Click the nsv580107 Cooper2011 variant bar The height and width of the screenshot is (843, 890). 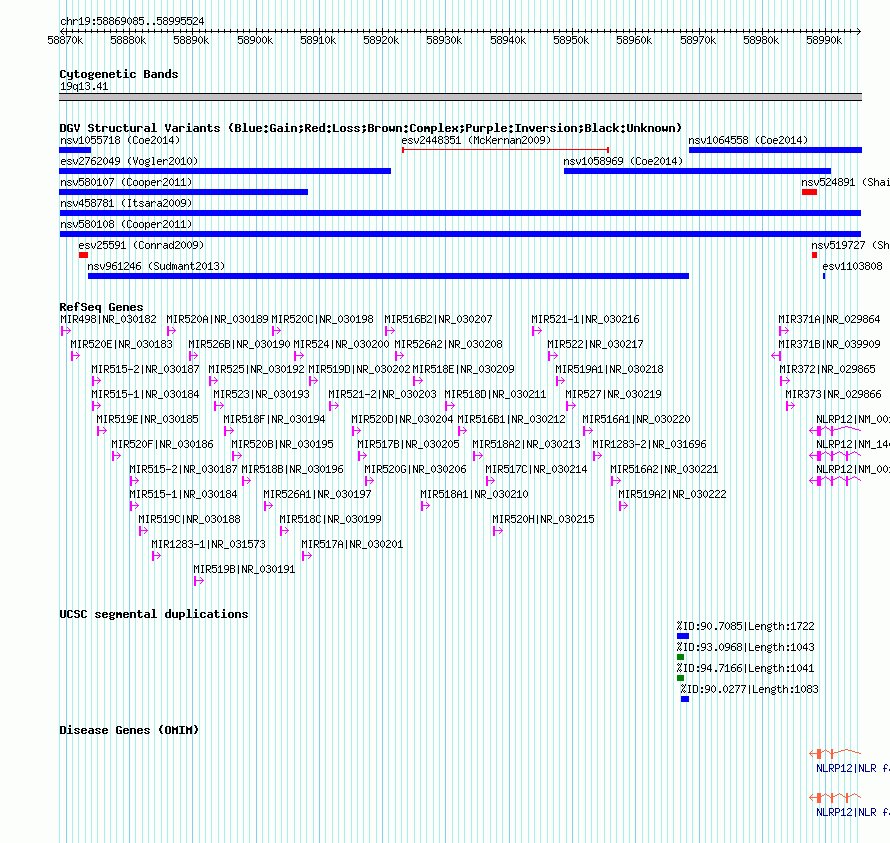click(183, 192)
